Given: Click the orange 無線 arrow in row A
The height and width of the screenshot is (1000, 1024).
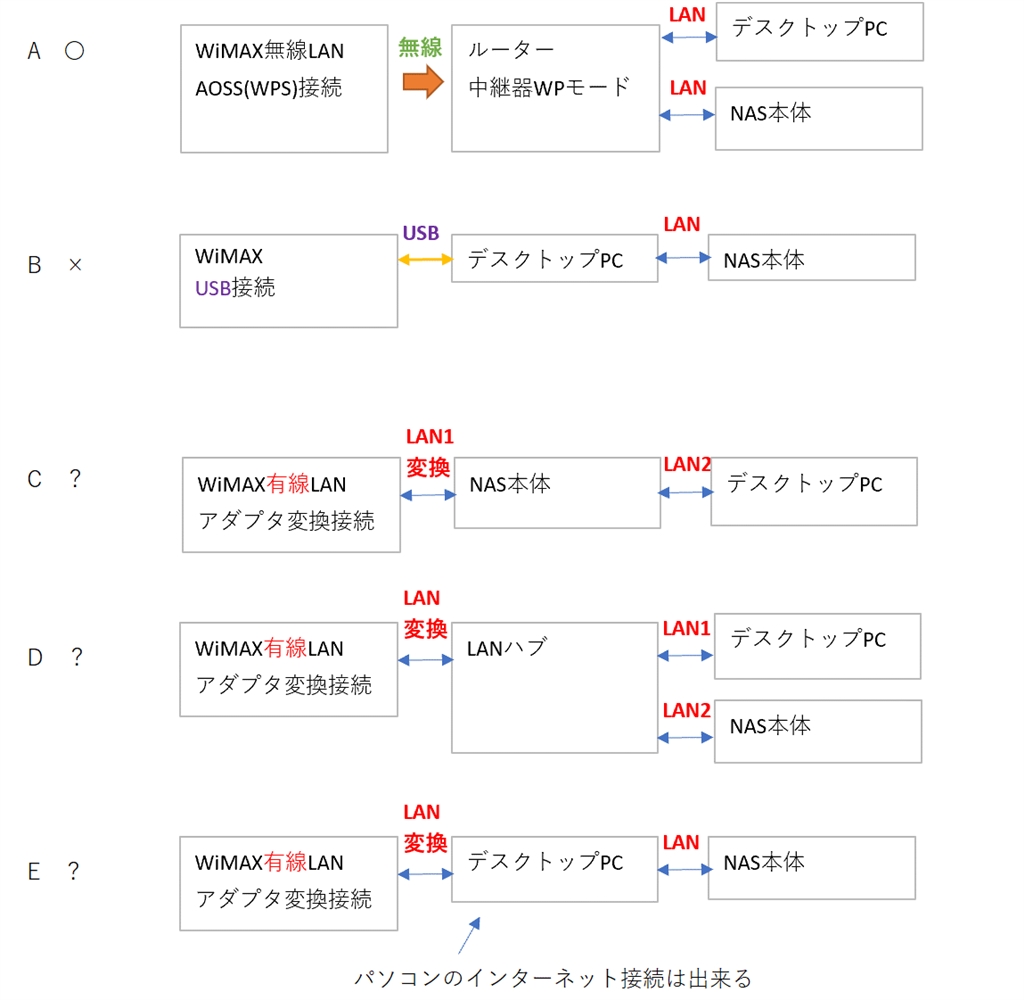Looking at the screenshot, I should (x=422, y=82).
